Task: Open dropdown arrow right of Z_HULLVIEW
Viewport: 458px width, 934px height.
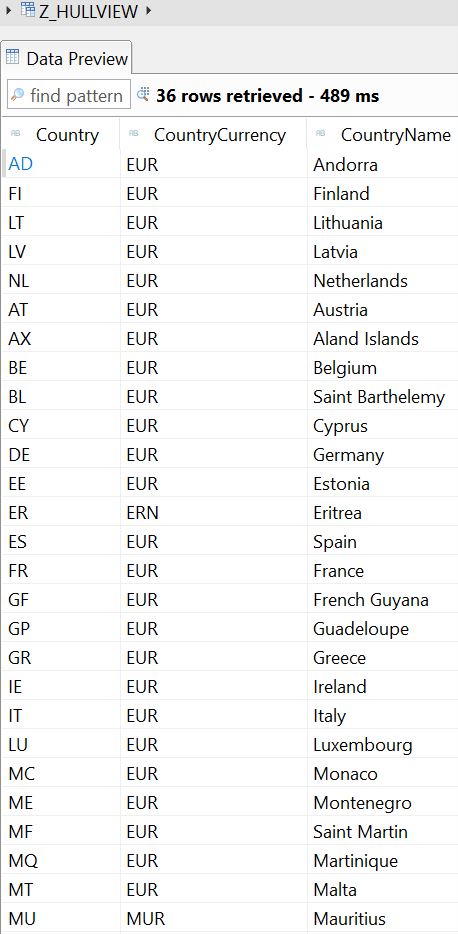Action: point(148,10)
